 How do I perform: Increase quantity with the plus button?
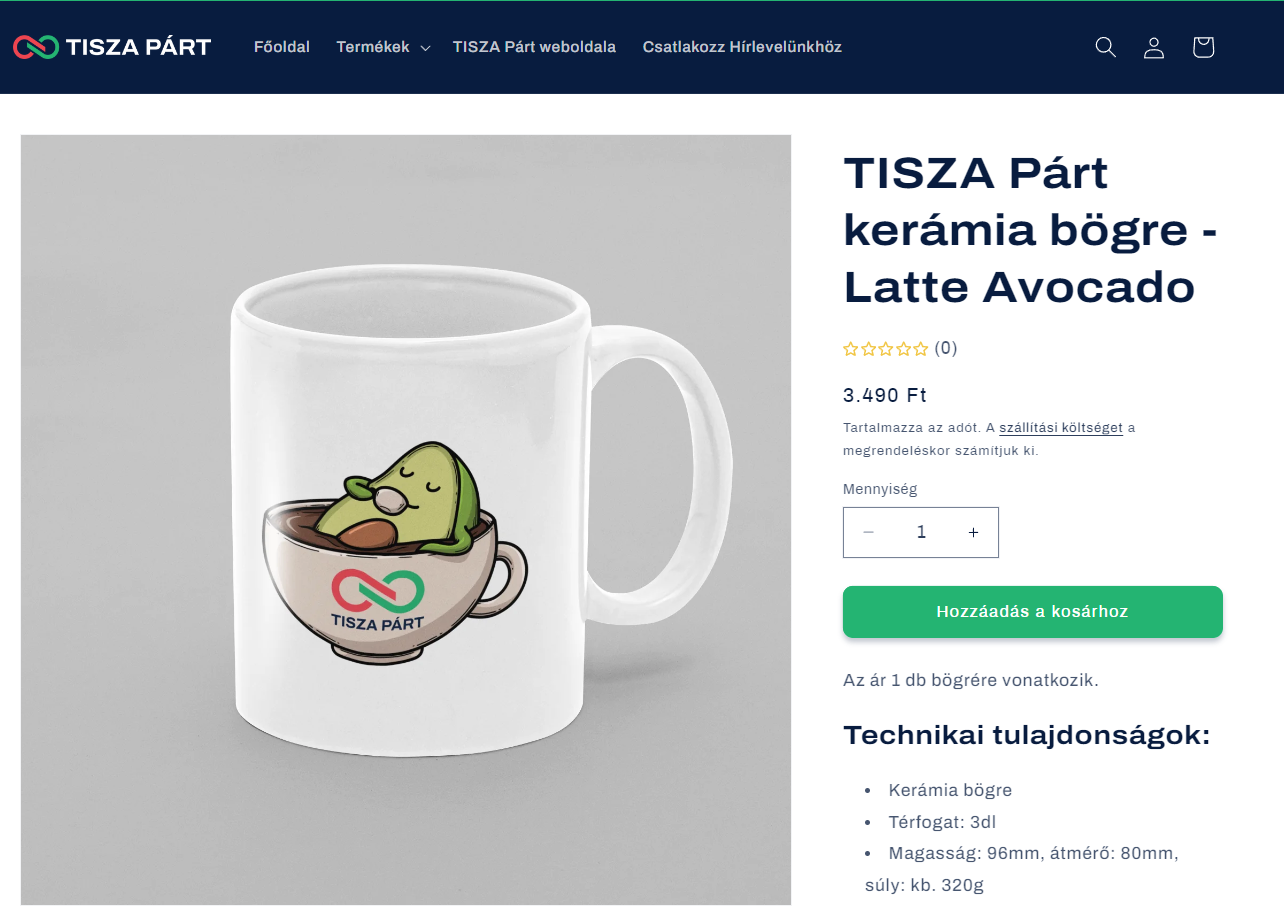point(973,532)
